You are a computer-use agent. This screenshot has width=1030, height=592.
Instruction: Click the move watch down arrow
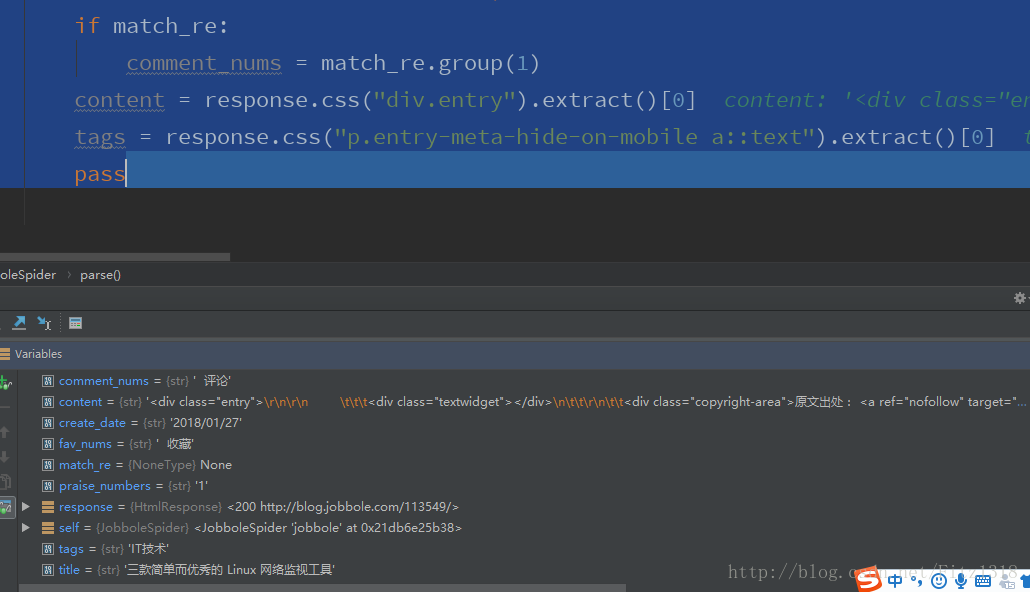(x=5, y=457)
